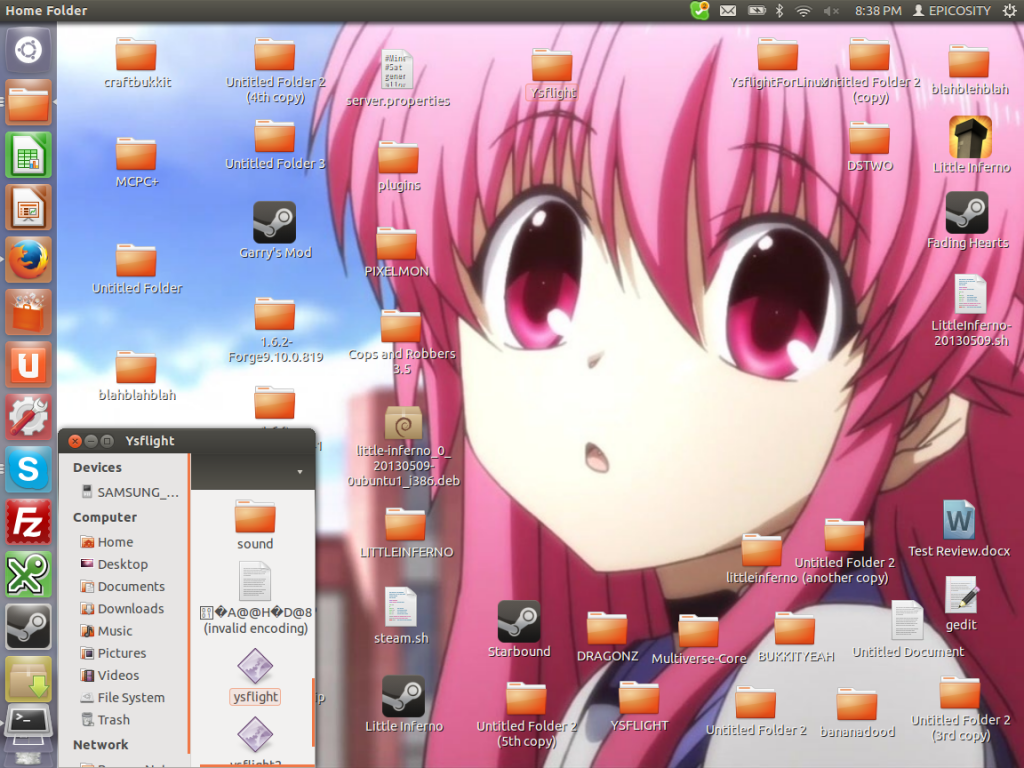Open the muted sound indicator menu

tap(831, 10)
